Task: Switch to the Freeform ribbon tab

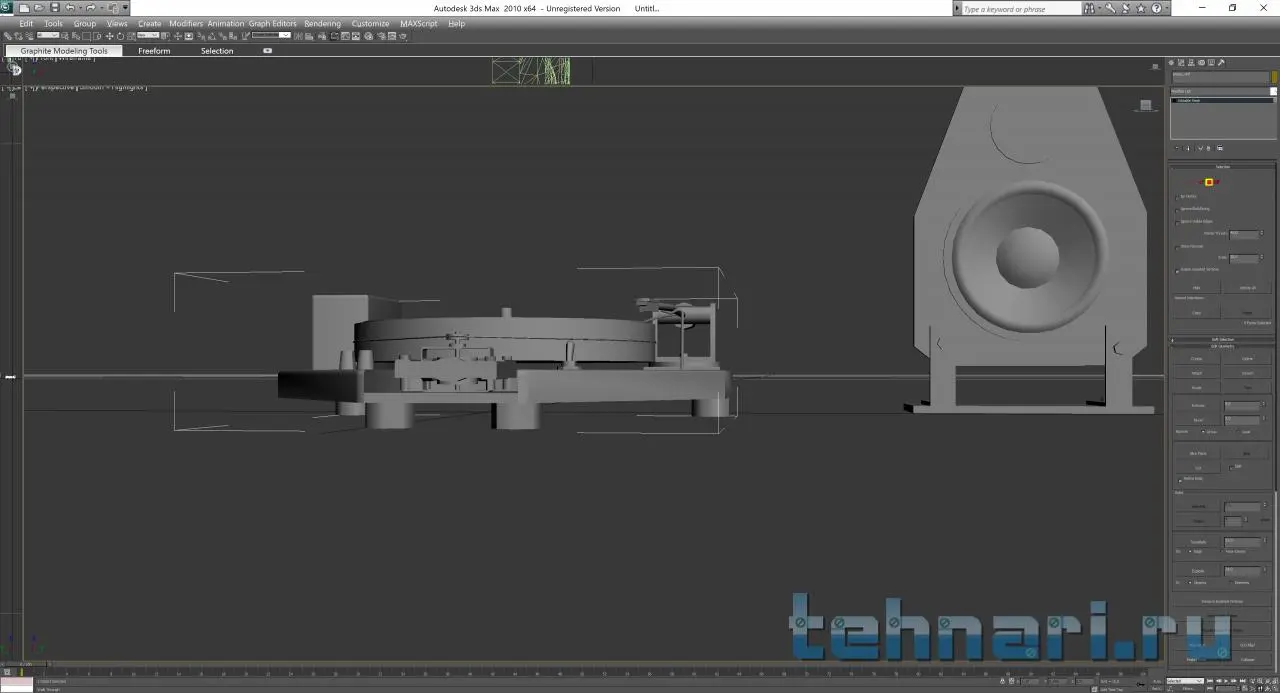Action: [x=154, y=51]
